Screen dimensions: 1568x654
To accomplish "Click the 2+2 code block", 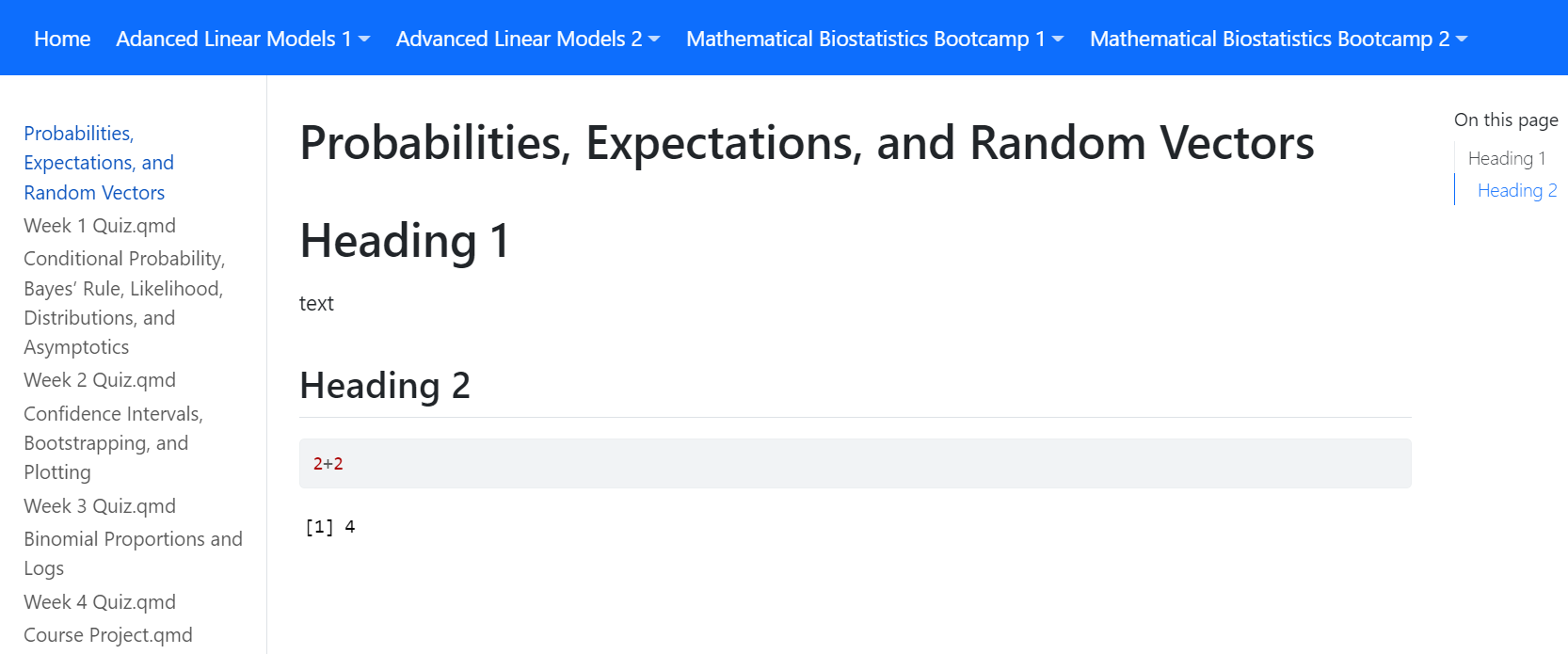I will (x=855, y=464).
